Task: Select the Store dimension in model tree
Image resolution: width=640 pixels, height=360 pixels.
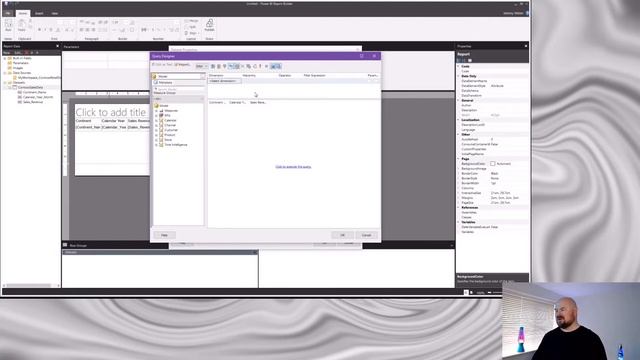Action: 168,140
